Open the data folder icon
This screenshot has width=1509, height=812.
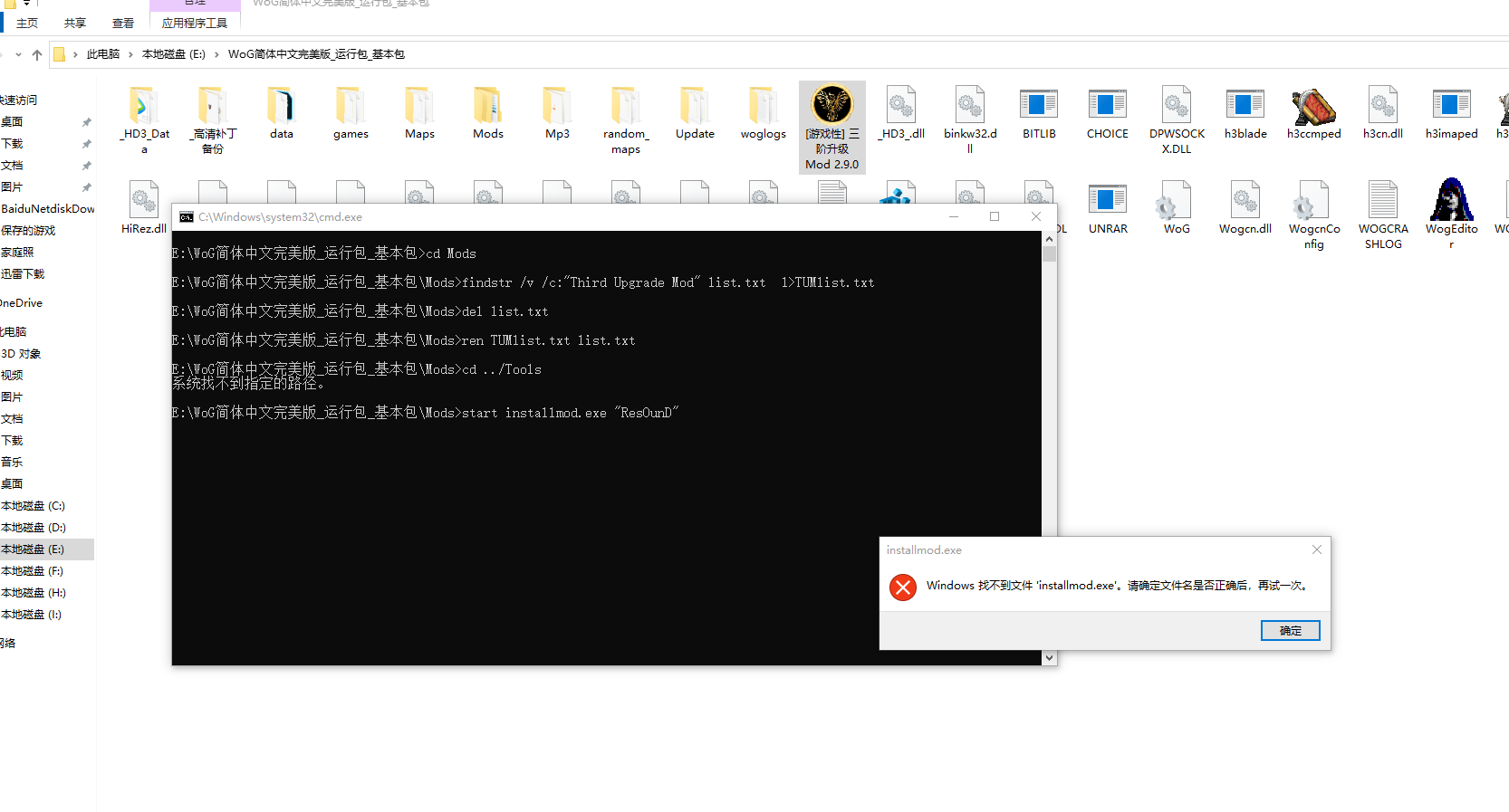coord(282,105)
